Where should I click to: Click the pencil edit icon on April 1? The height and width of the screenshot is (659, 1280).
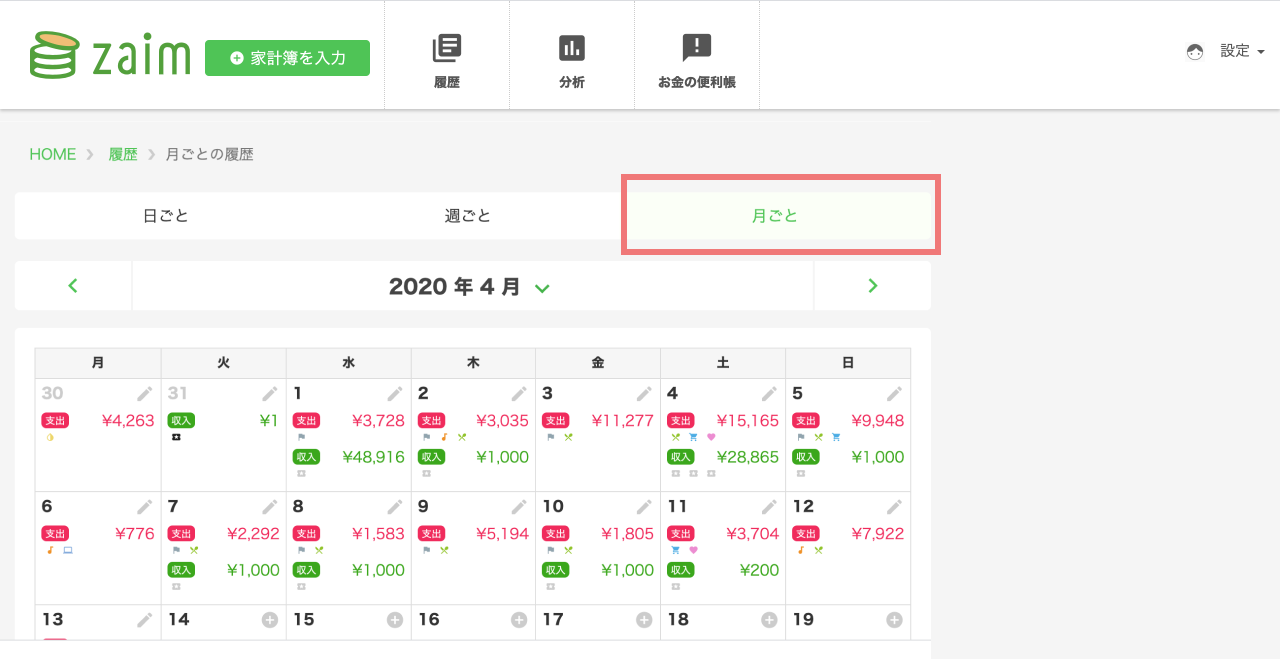[395, 394]
